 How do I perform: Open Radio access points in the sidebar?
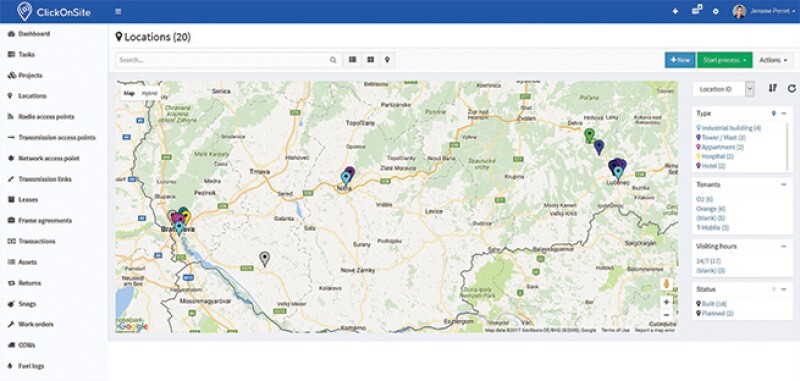pyautogui.click(x=46, y=117)
